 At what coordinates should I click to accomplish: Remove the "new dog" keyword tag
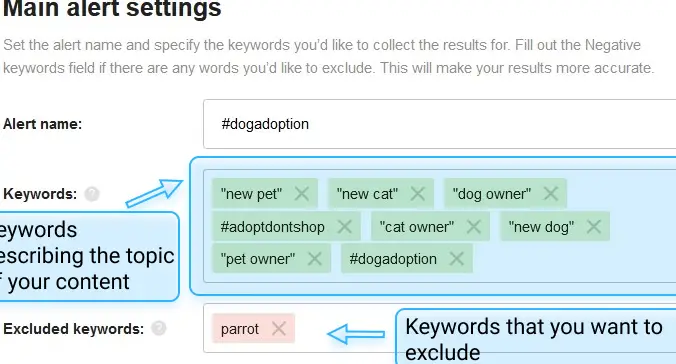(594, 226)
